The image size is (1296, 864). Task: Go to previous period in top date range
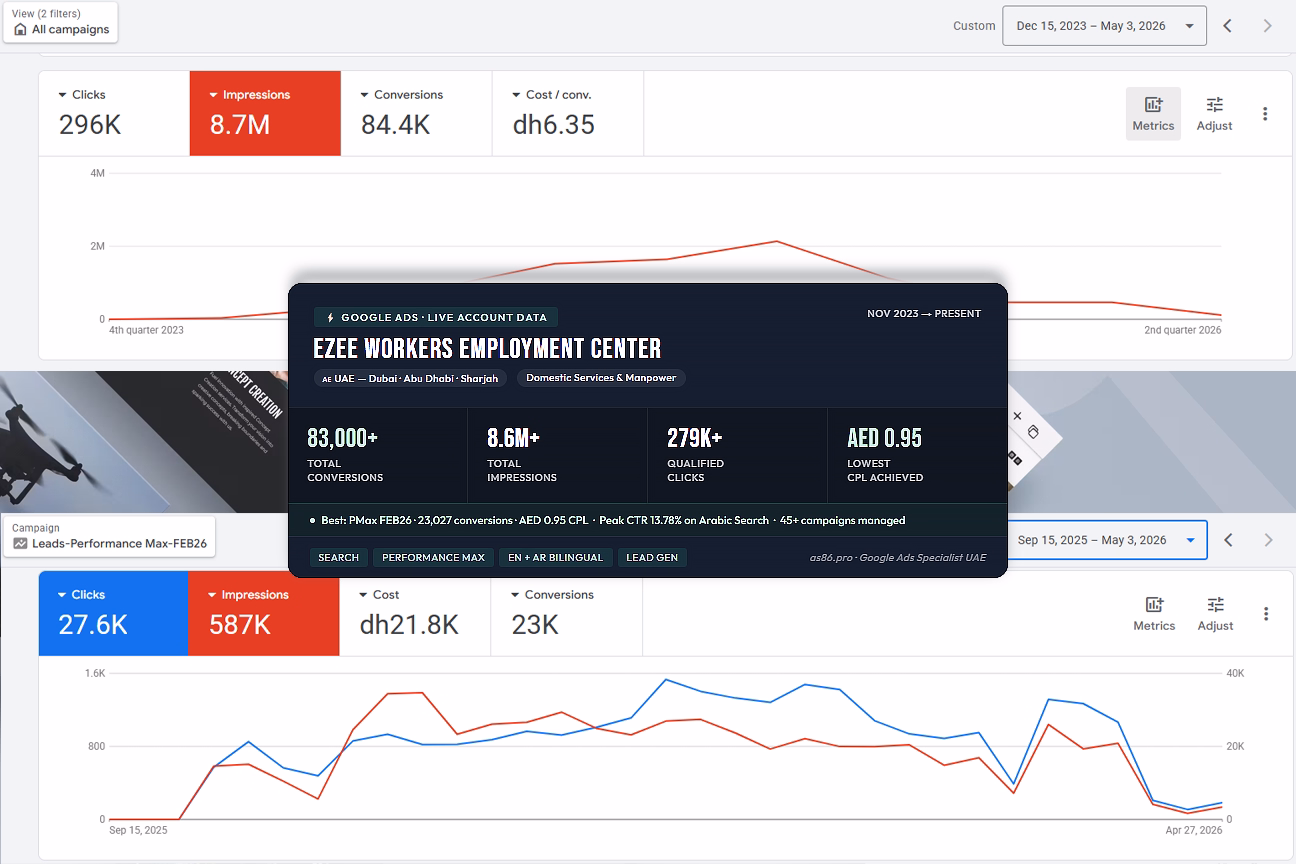coord(1228,26)
